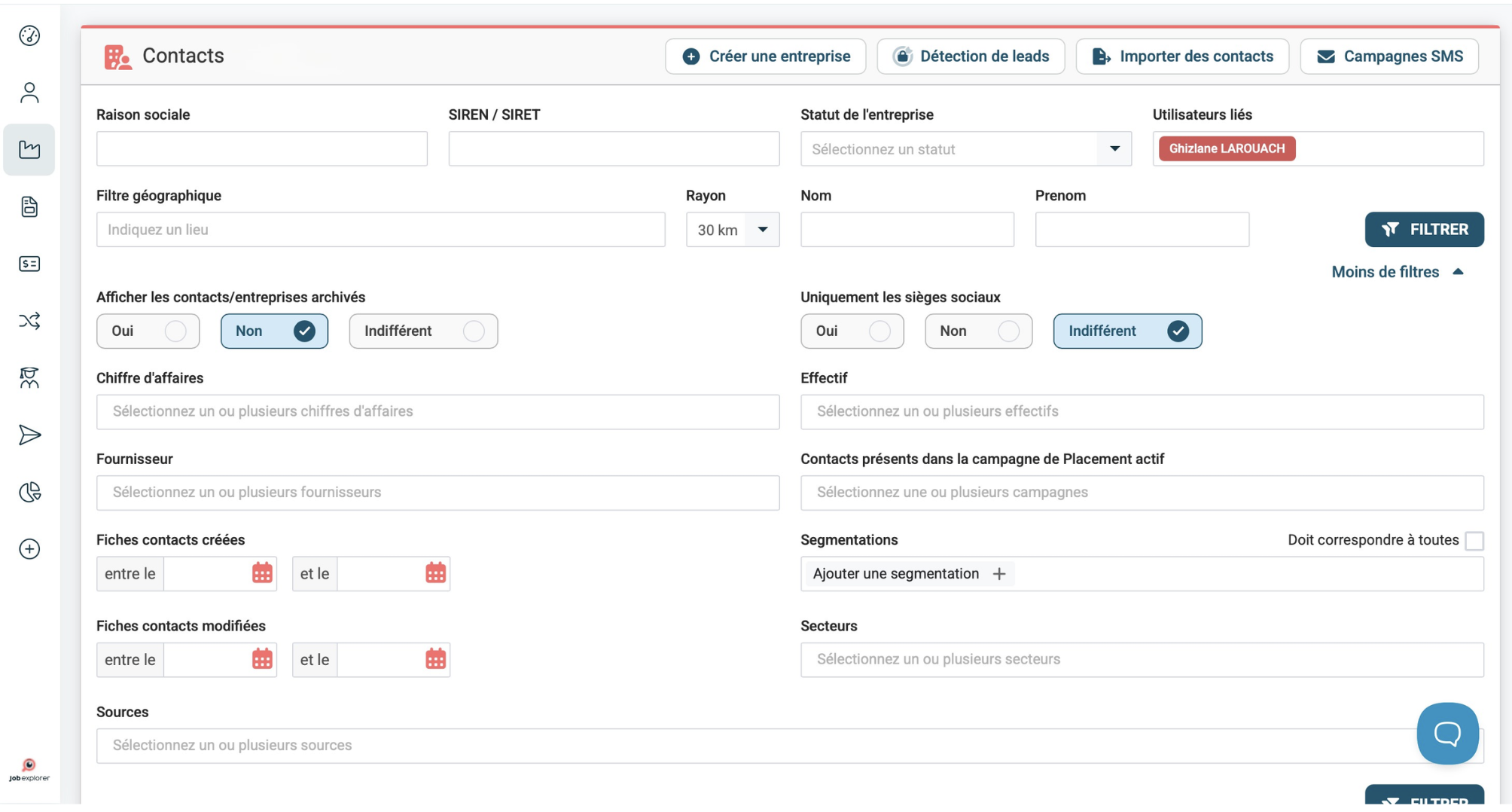Click the plus circle sidebar icon

point(29,549)
